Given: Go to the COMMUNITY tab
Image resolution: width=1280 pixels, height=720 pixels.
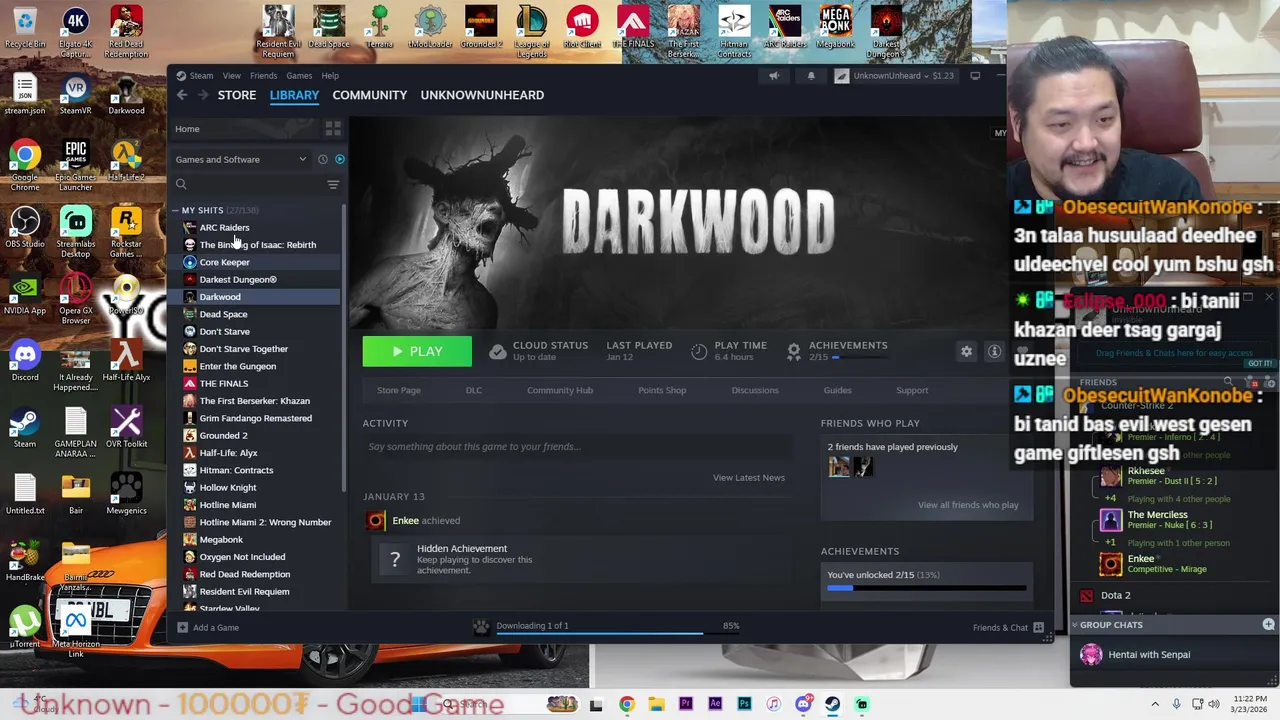Looking at the screenshot, I should point(370,95).
